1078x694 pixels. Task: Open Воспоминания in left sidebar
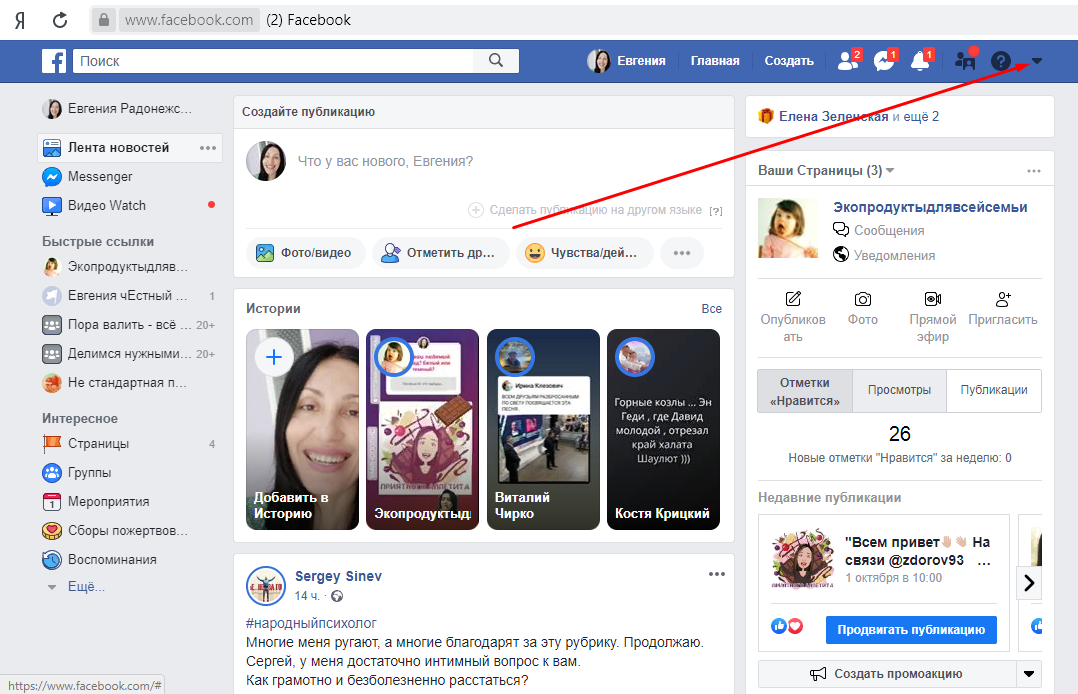point(112,559)
